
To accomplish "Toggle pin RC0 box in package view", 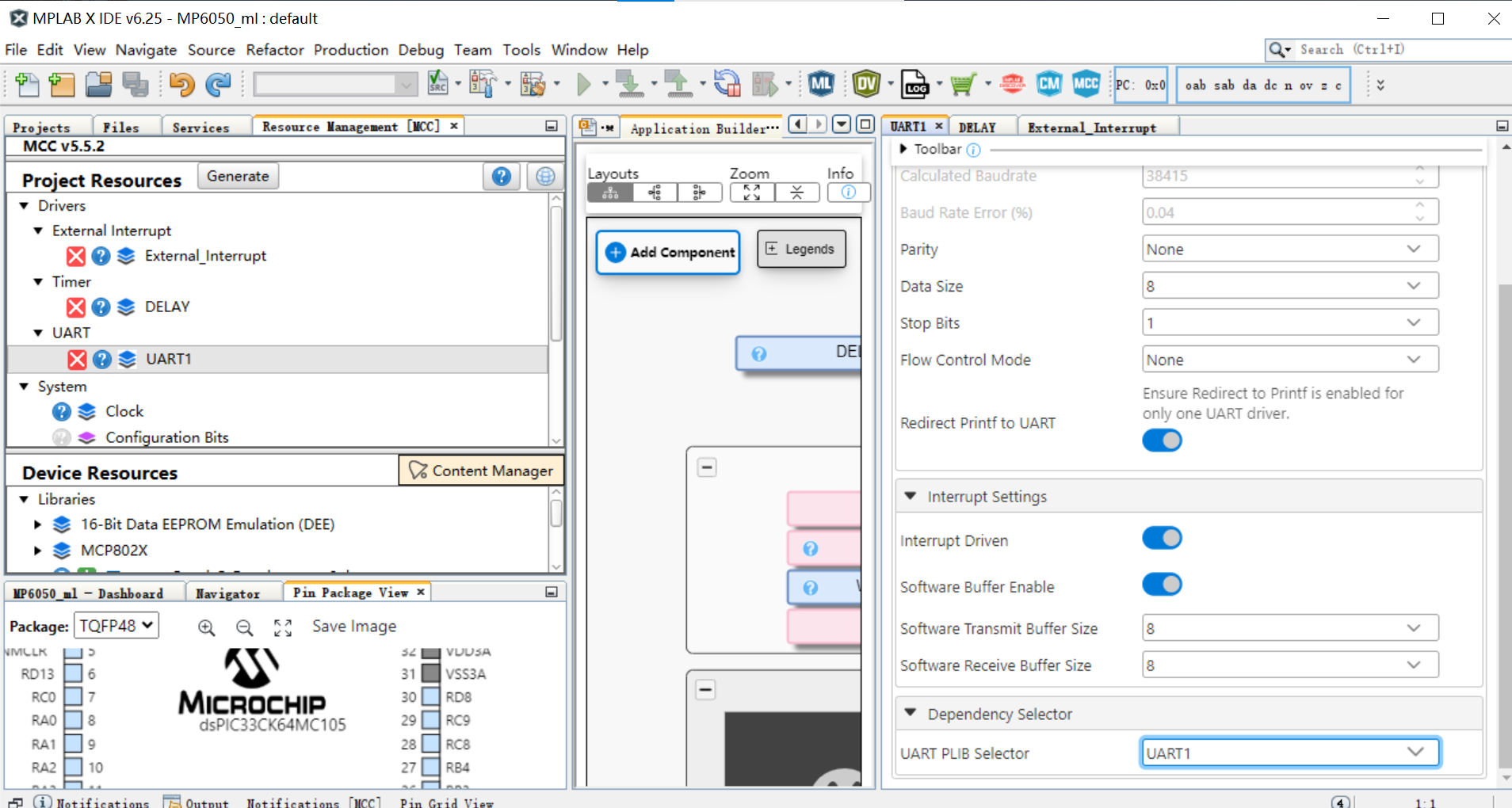I will click(73, 697).
